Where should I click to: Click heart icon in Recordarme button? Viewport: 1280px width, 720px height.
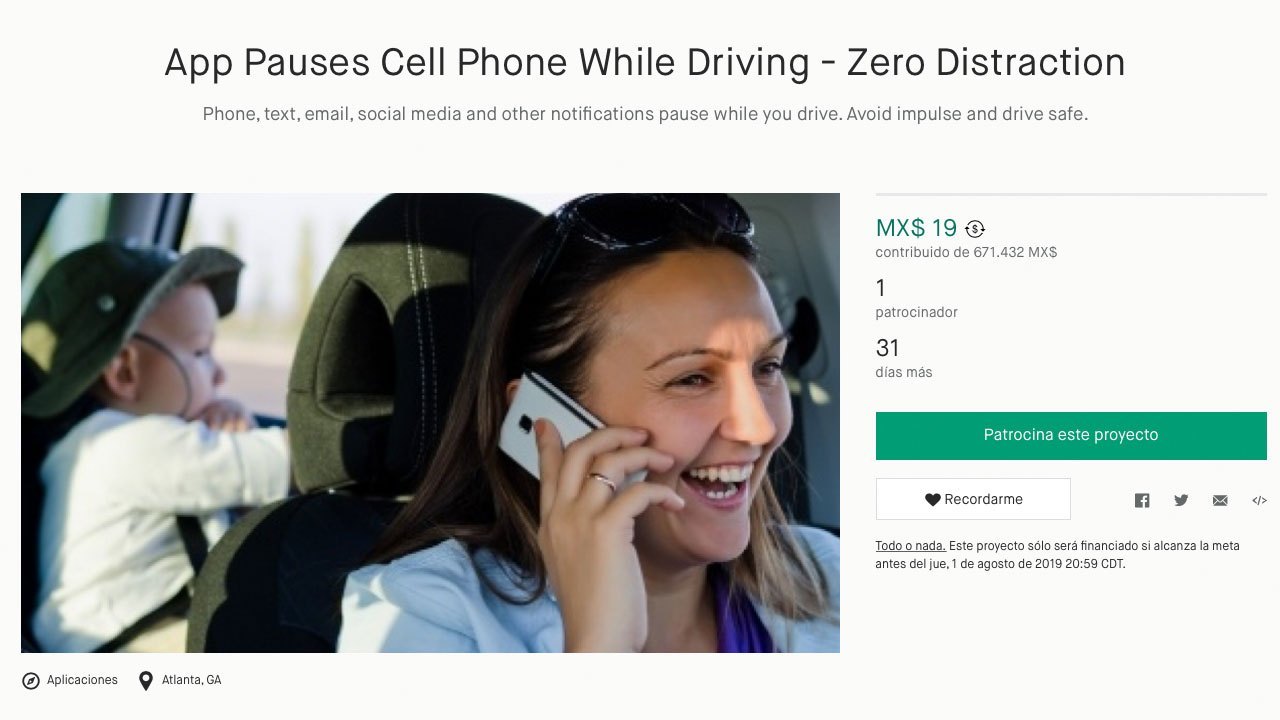point(932,499)
